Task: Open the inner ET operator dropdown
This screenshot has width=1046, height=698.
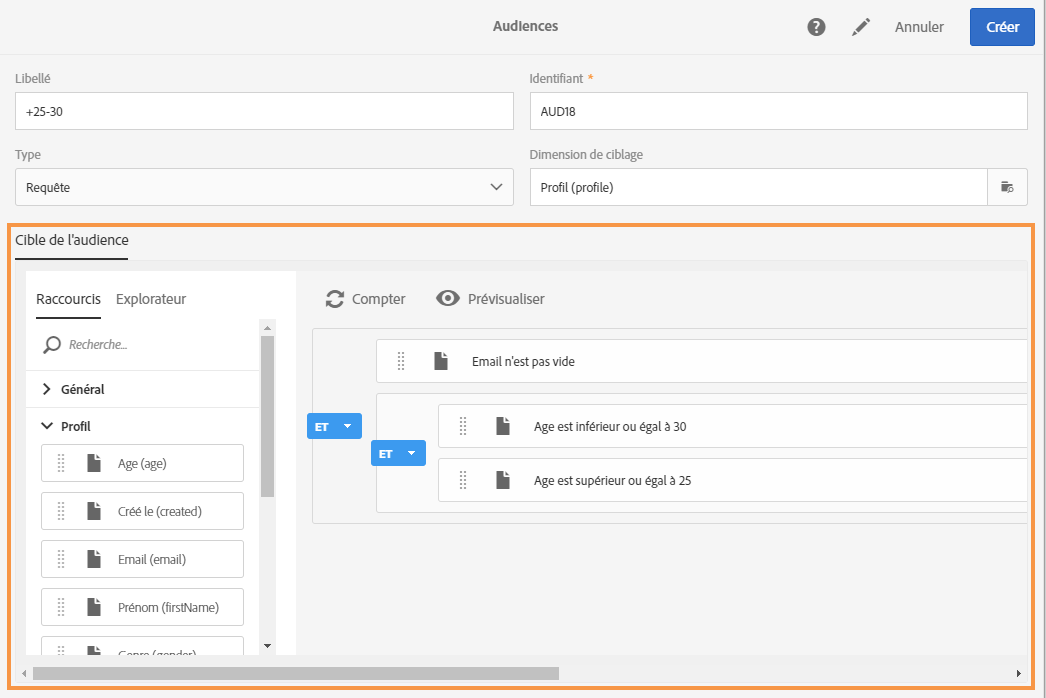Action: point(411,454)
